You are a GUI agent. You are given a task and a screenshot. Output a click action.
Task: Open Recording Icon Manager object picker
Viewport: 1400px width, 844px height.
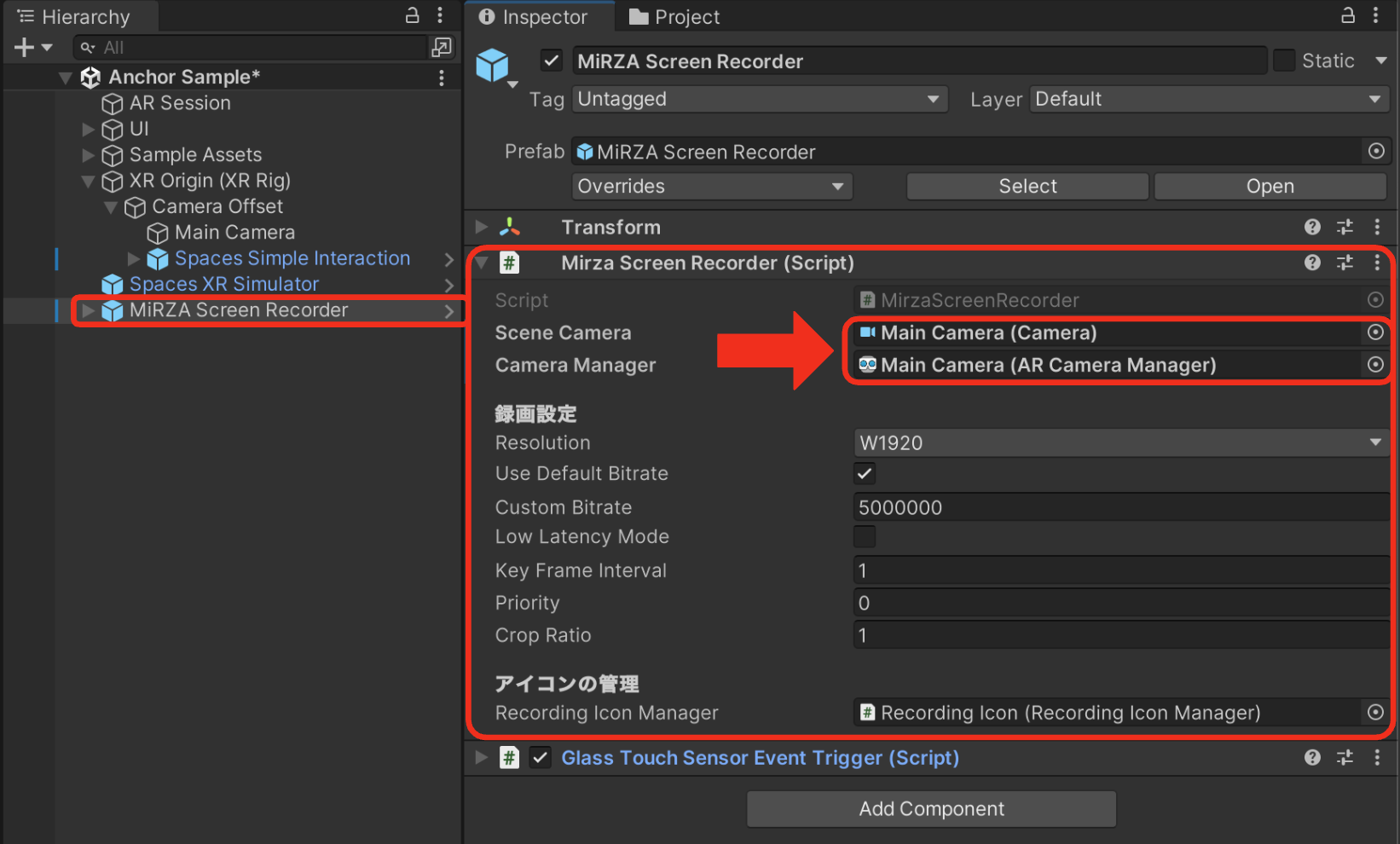(1375, 712)
